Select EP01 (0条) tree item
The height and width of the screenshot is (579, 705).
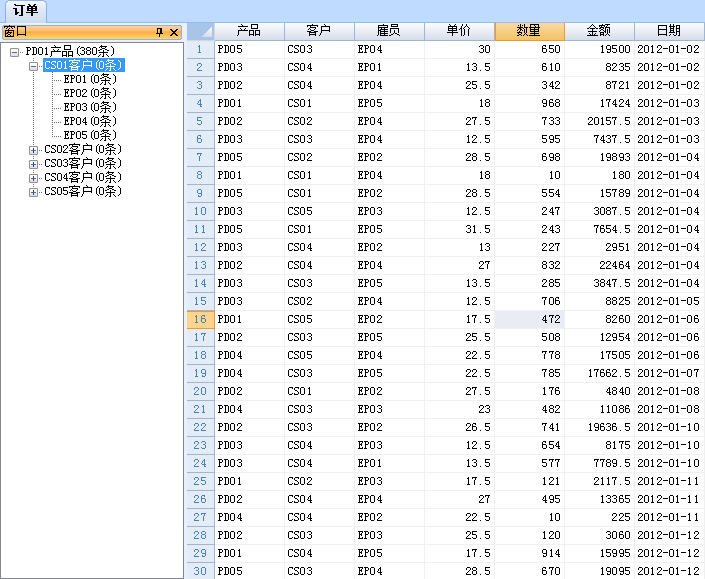pos(90,79)
